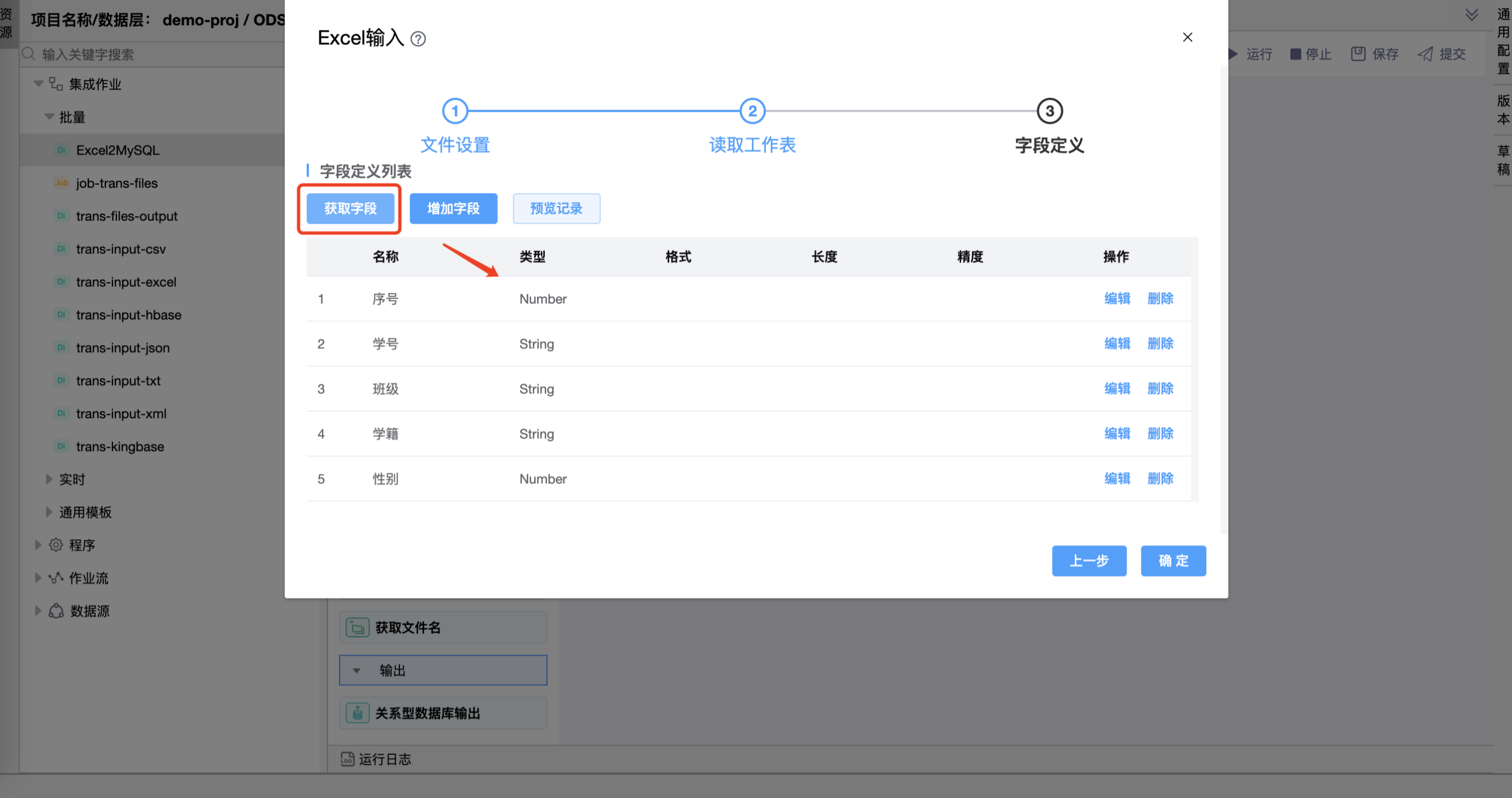Click the 获取字段 button

click(x=350, y=209)
